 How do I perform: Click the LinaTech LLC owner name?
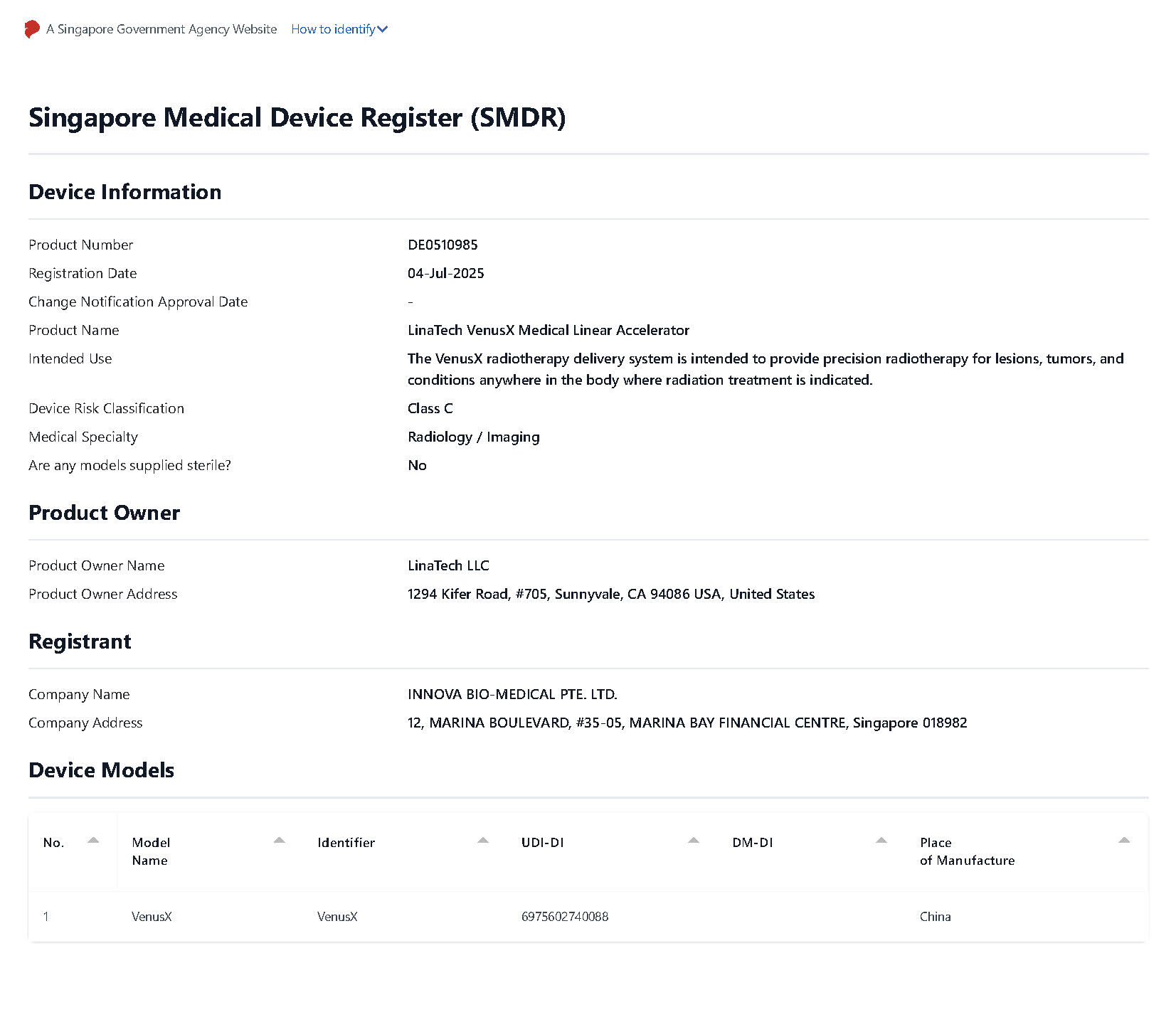[448, 565]
